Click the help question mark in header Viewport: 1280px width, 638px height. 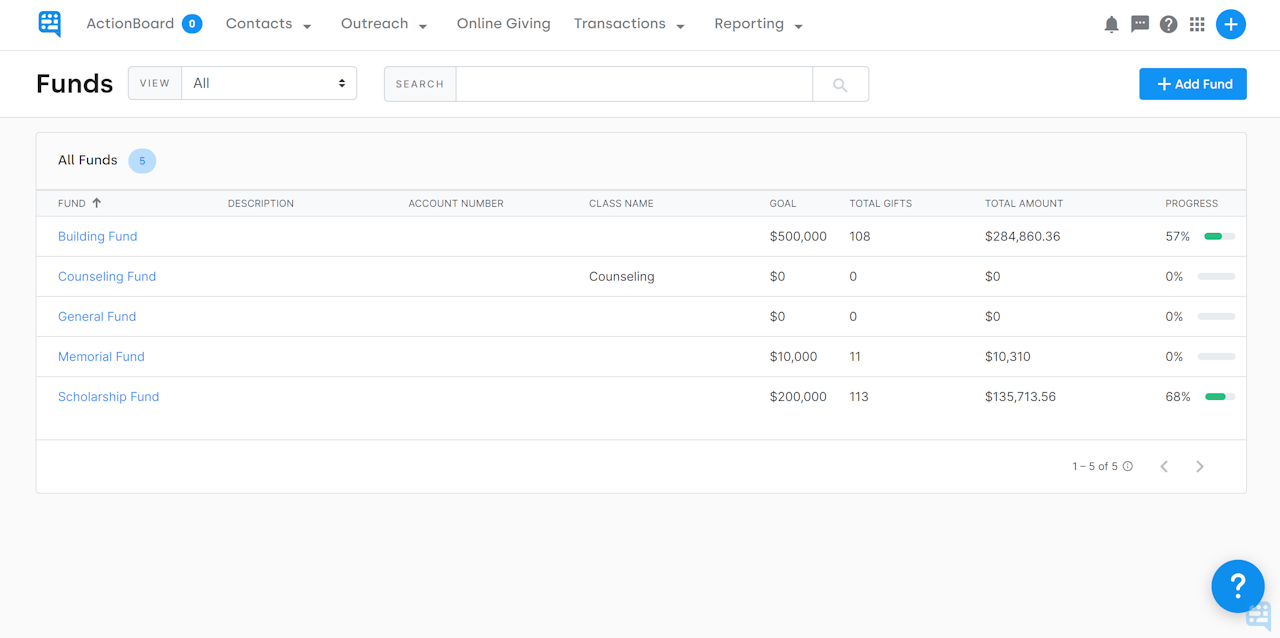pyautogui.click(x=1168, y=25)
